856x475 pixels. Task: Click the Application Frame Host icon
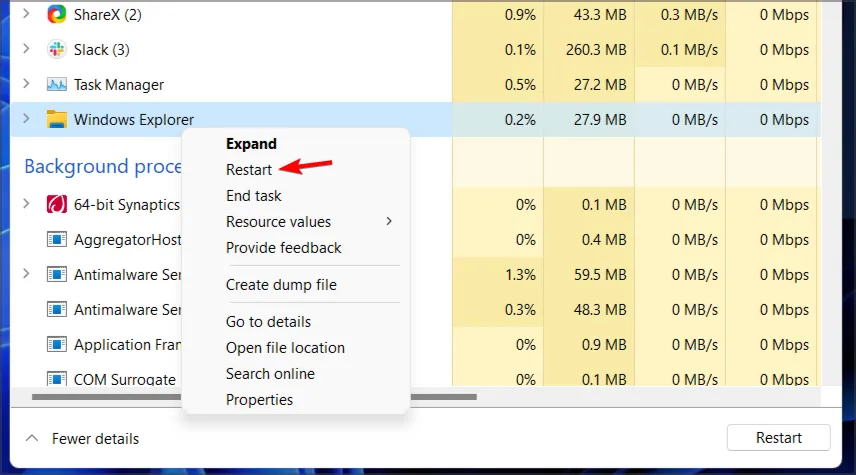click(57, 345)
